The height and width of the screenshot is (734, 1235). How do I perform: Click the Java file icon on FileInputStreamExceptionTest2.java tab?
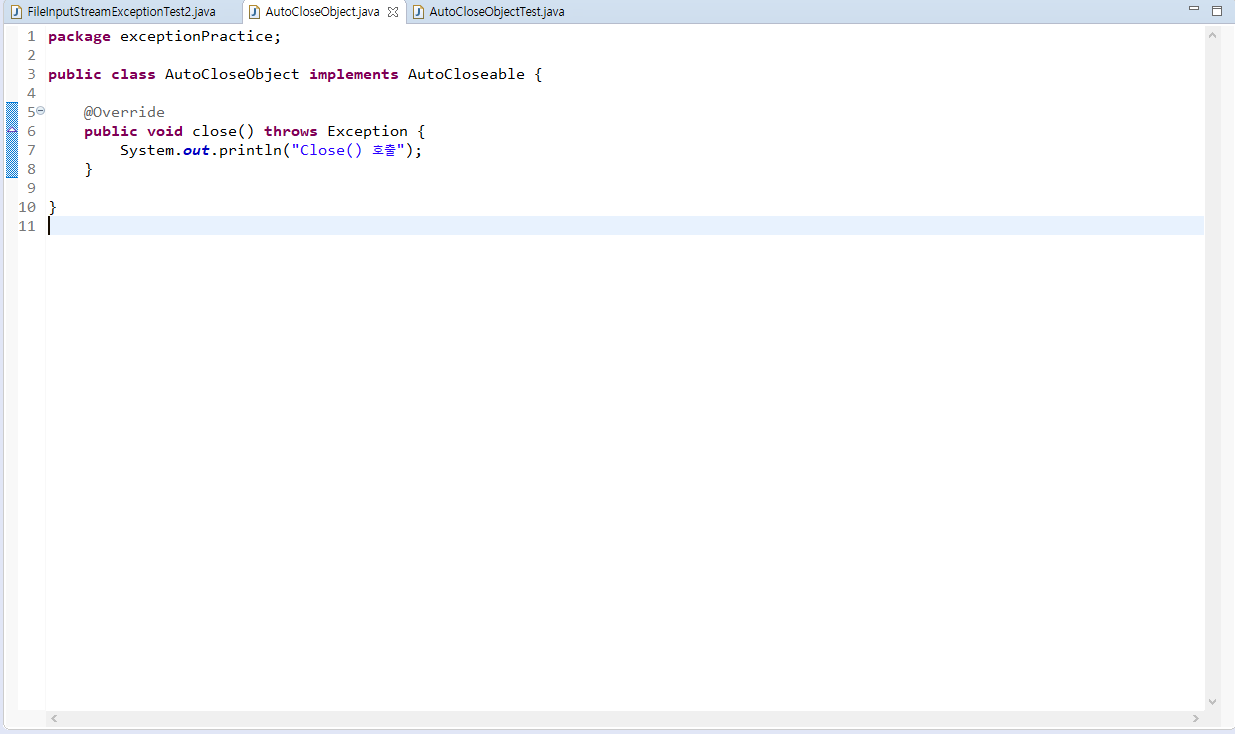[x=16, y=12]
